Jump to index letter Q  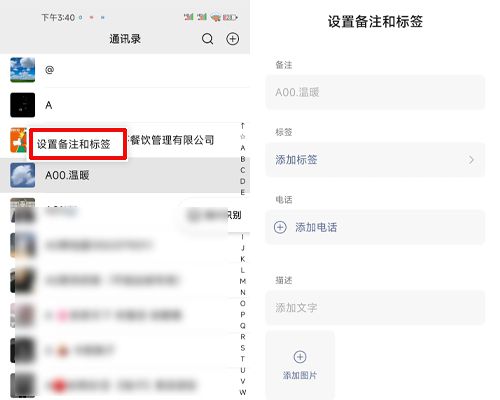[x=243, y=326]
